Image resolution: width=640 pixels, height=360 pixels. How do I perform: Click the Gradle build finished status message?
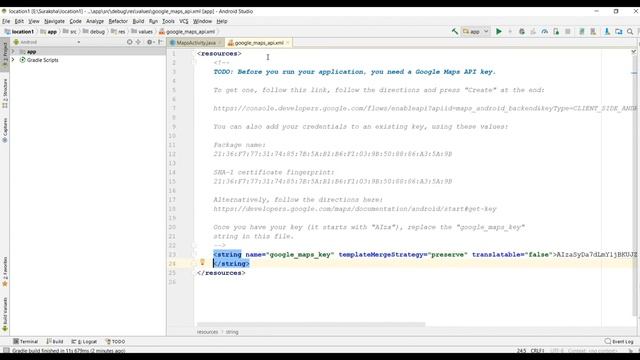[69, 350]
